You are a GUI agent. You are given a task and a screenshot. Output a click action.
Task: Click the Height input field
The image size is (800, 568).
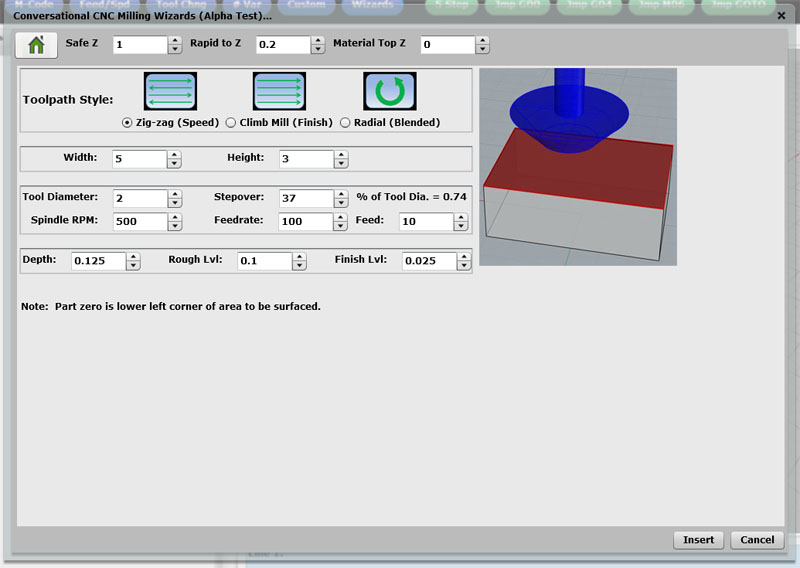click(307, 159)
